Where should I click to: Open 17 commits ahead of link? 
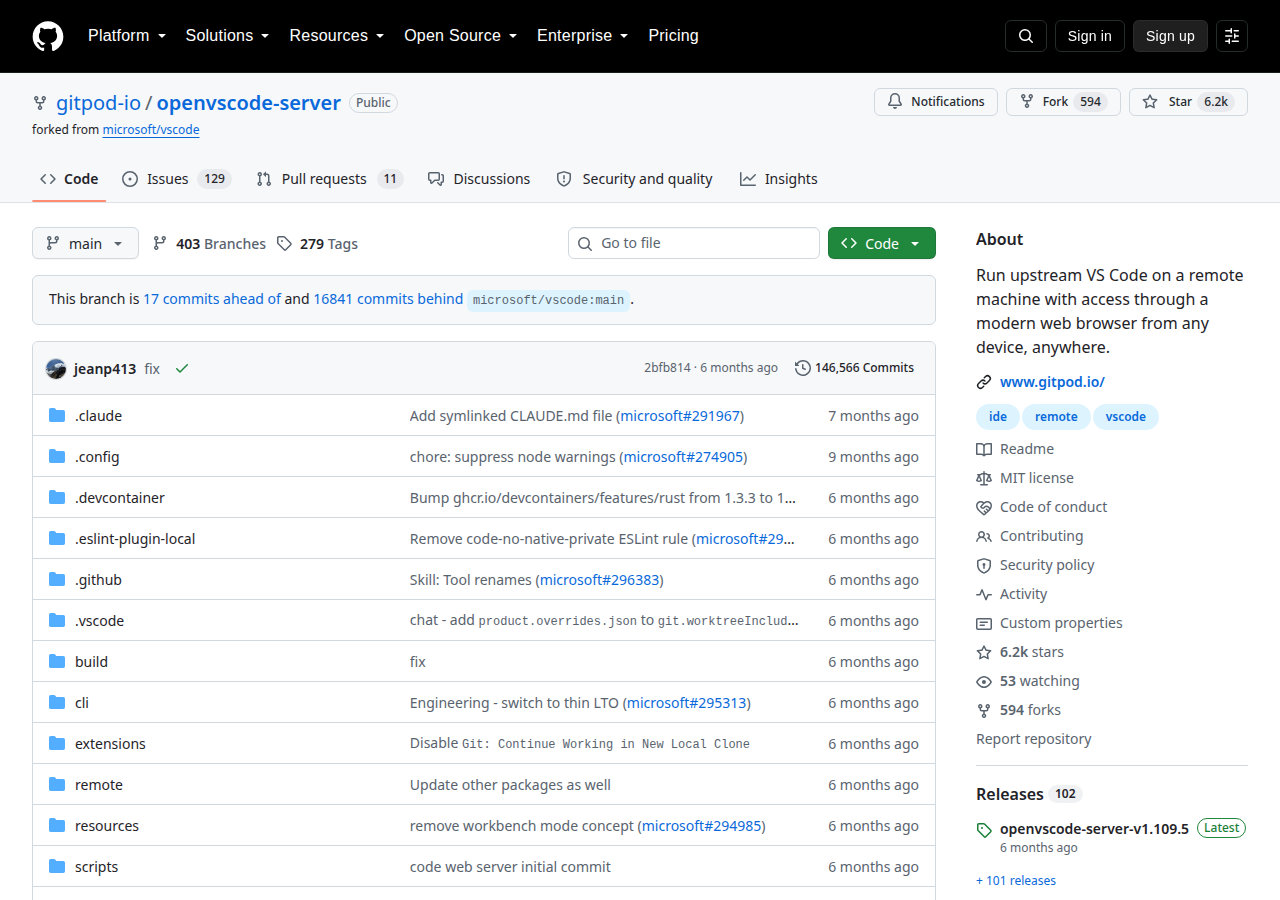(212, 299)
